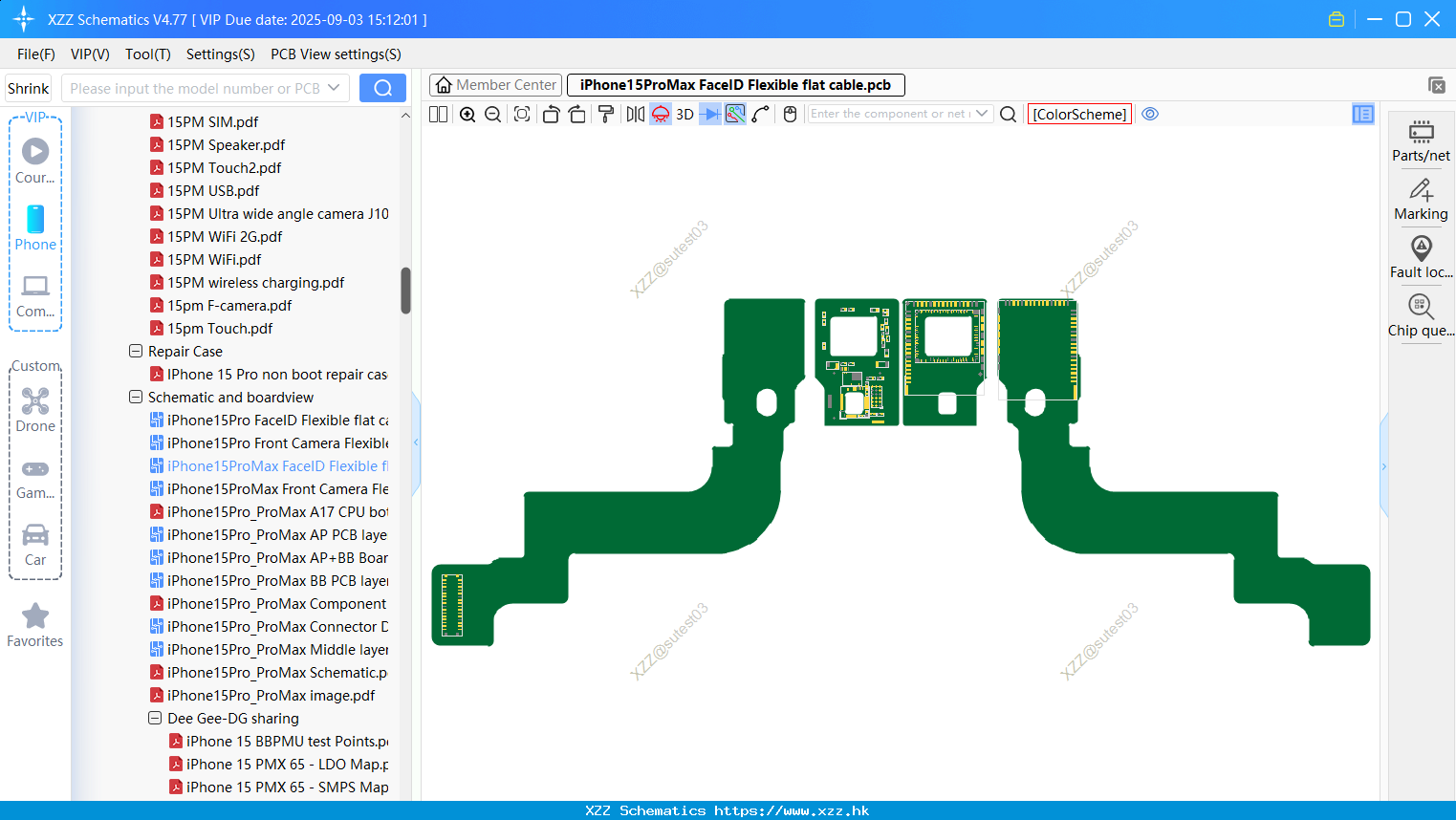Click the mouse settings icon
This screenshot has height=820, width=1456.
(x=790, y=115)
